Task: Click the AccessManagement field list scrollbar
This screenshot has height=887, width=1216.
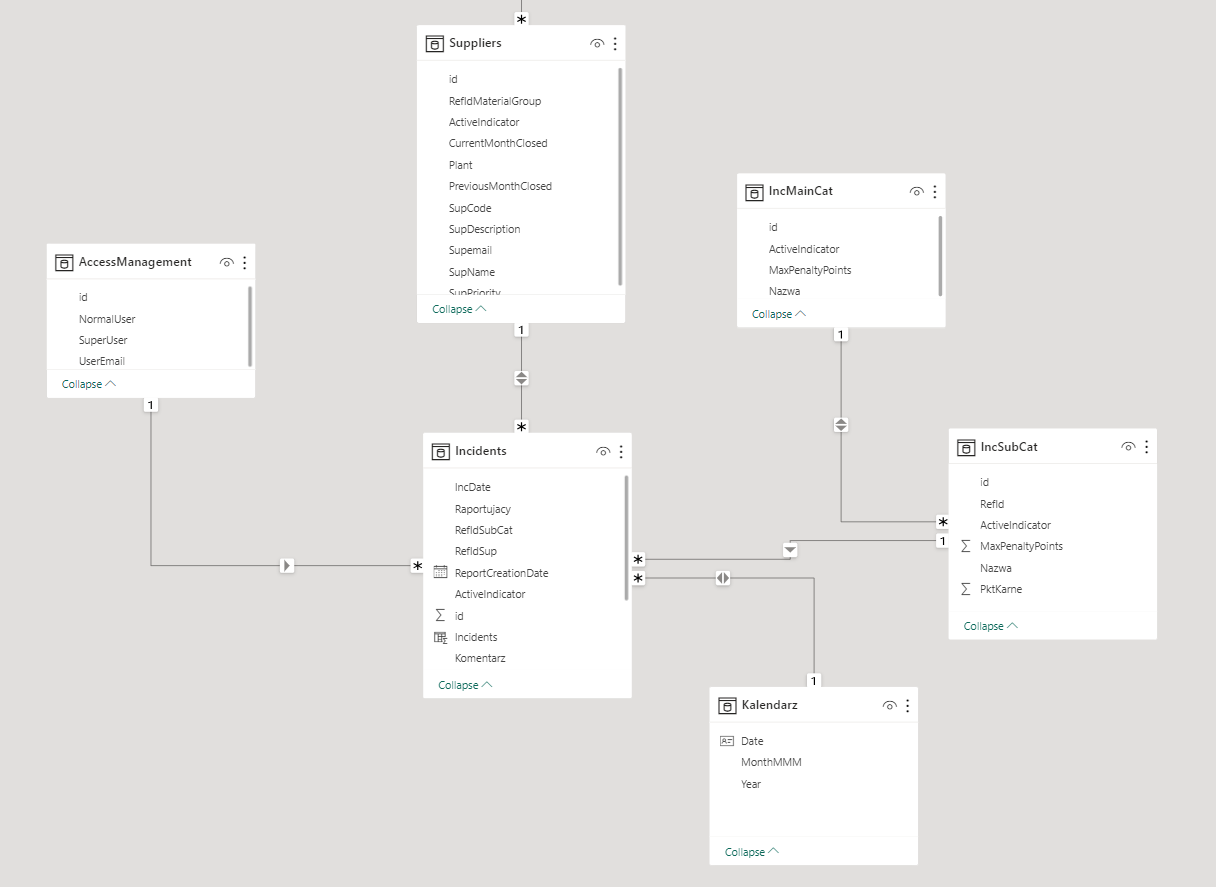Action: click(x=250, y=326)
